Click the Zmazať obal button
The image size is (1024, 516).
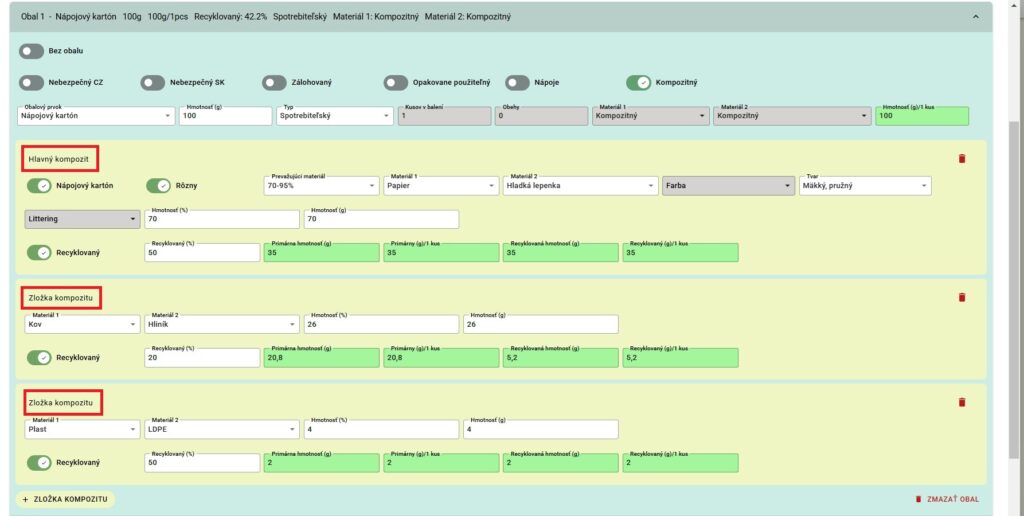pyautogui.click(x=946, y=499)
